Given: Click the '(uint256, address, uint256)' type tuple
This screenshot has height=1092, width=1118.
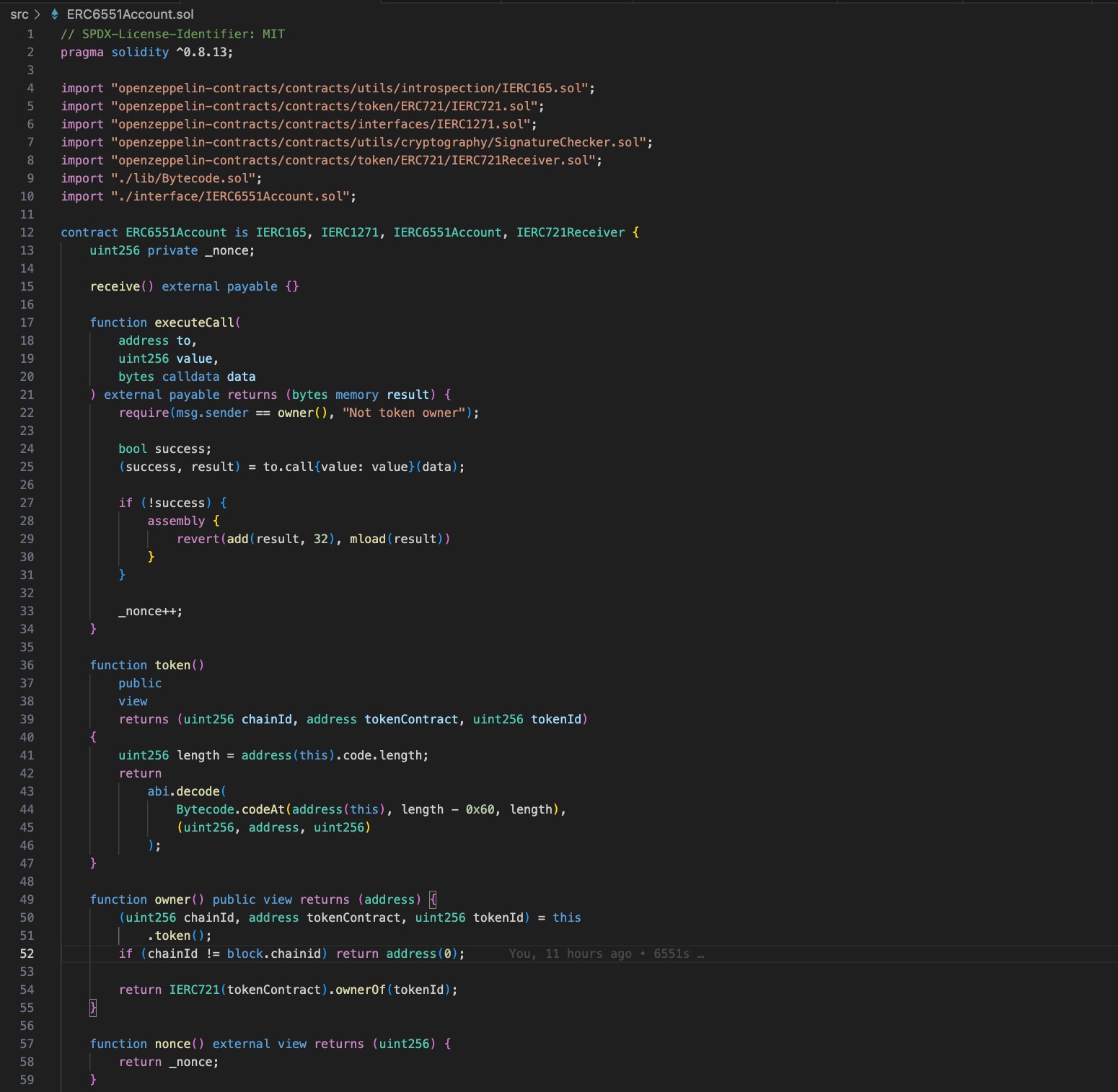Looking at the screenshot, I should 273,827.
